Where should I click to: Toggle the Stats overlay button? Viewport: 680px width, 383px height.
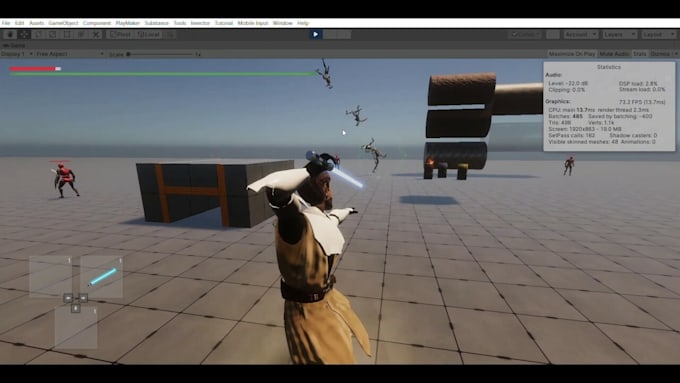(640, 54)
